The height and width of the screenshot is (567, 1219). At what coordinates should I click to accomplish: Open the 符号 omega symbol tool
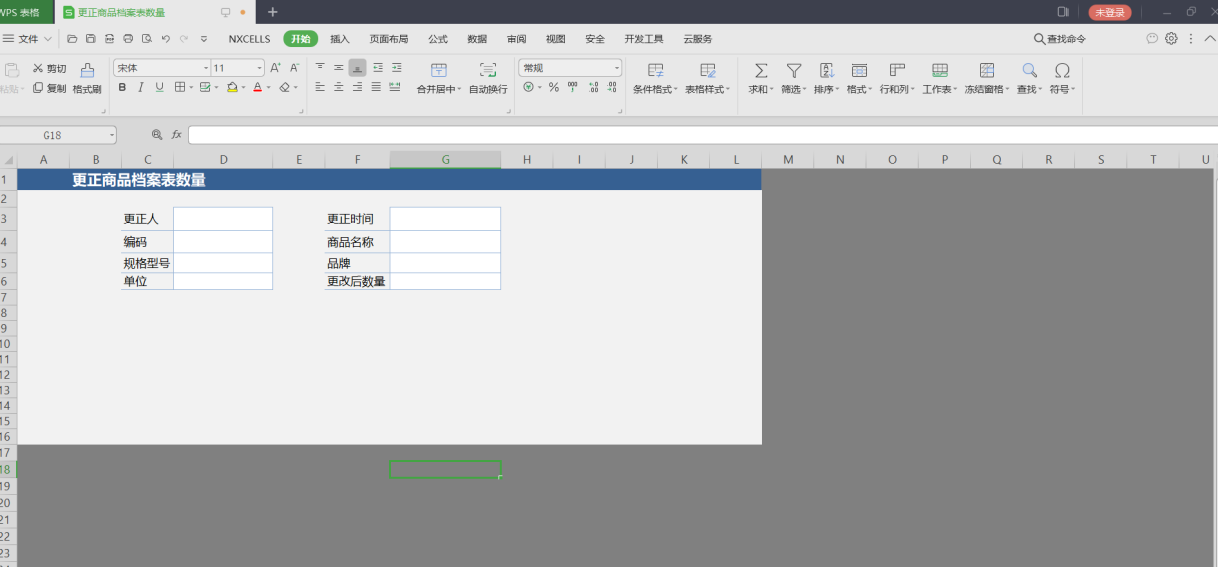(1062, 71)
